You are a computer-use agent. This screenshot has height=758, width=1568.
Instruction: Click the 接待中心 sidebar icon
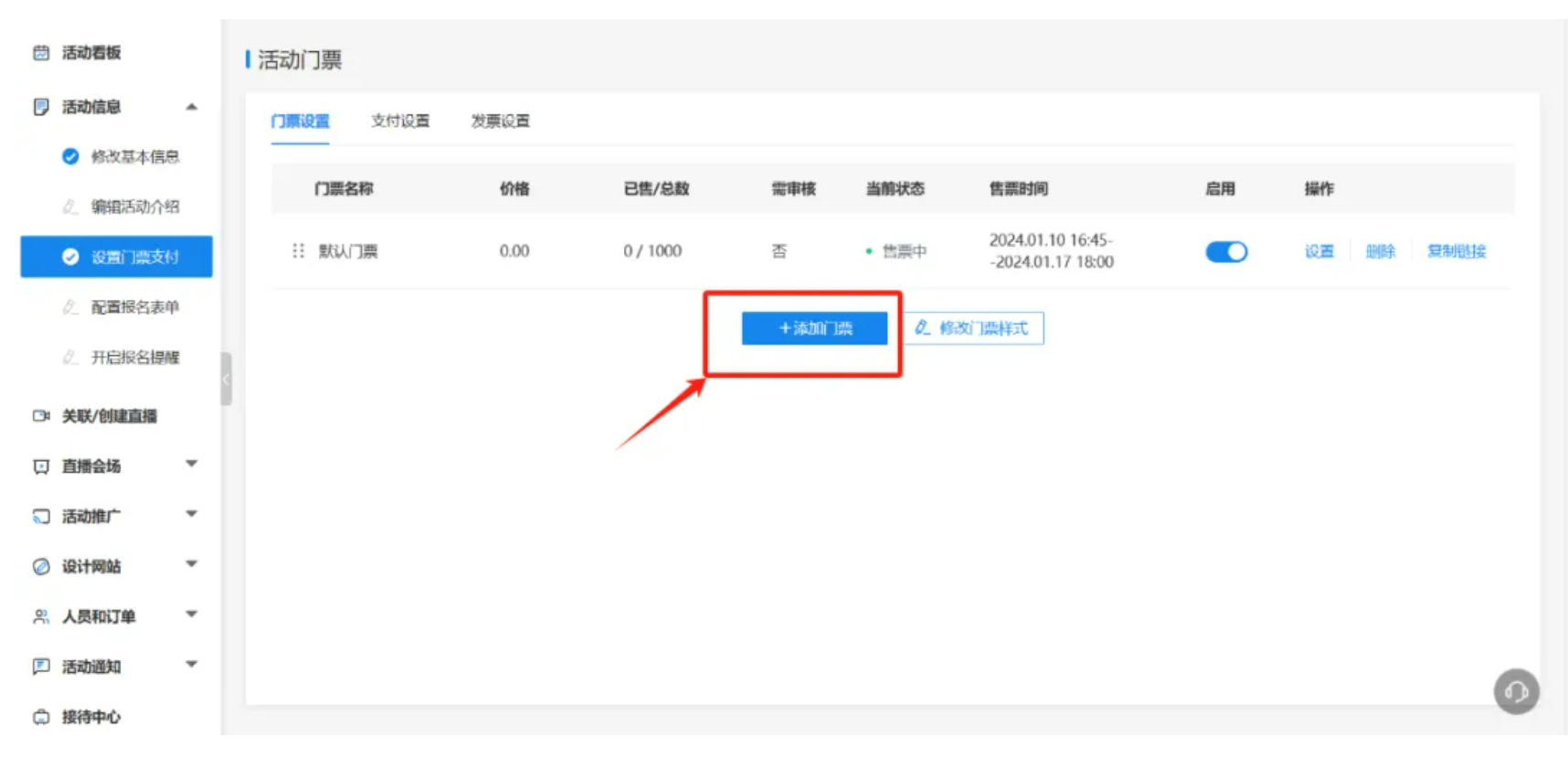click(x=41, y=717)
